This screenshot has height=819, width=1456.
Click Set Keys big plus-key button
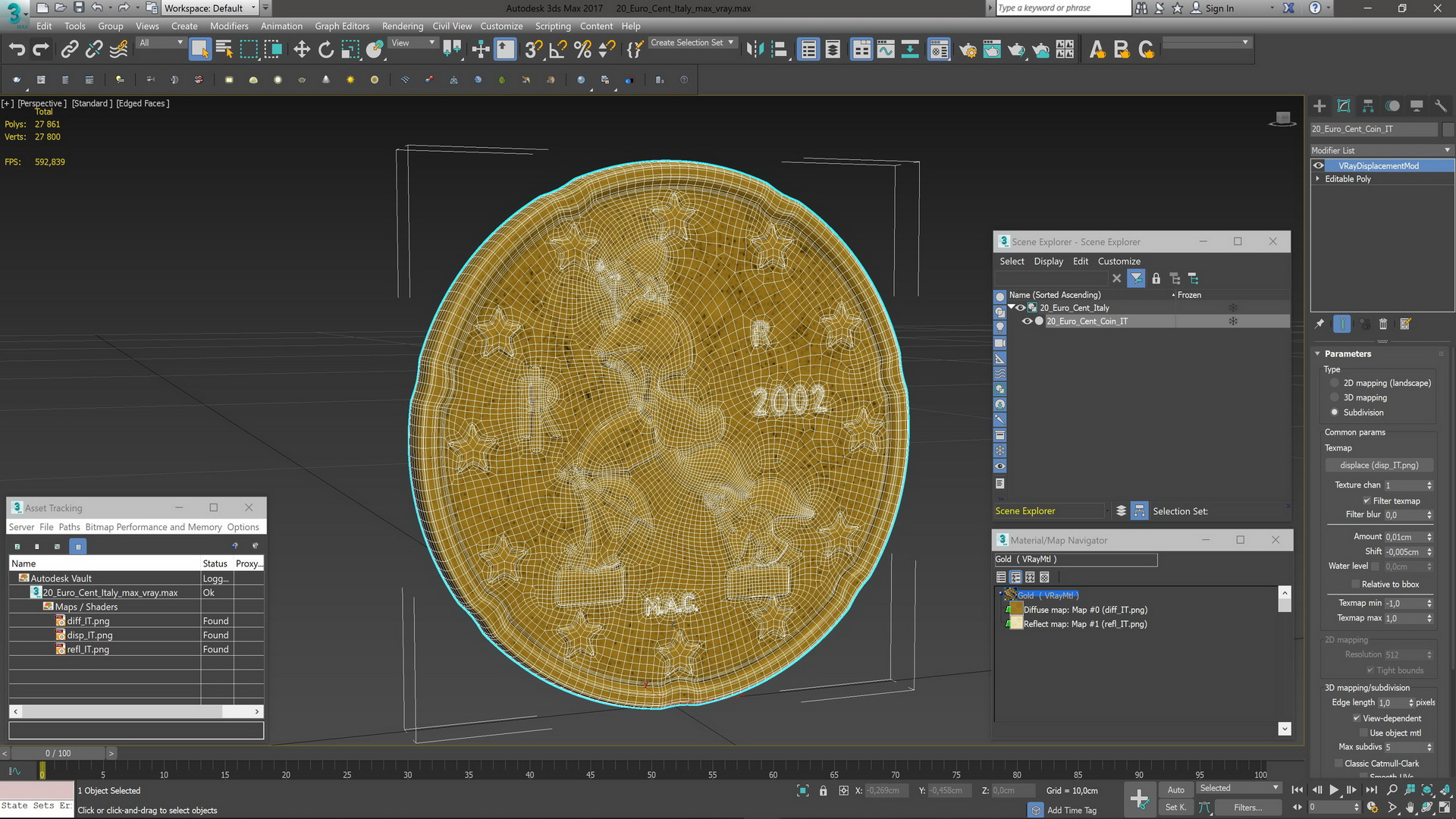1139,799
